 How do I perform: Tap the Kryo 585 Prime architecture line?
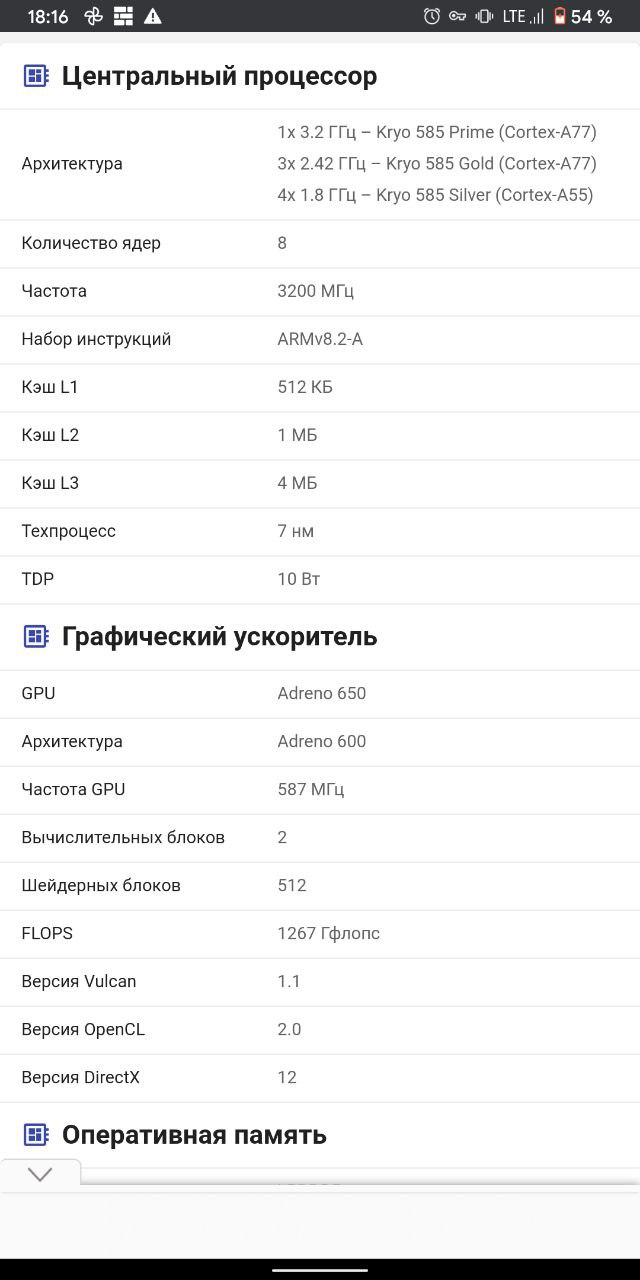point(436,132)
